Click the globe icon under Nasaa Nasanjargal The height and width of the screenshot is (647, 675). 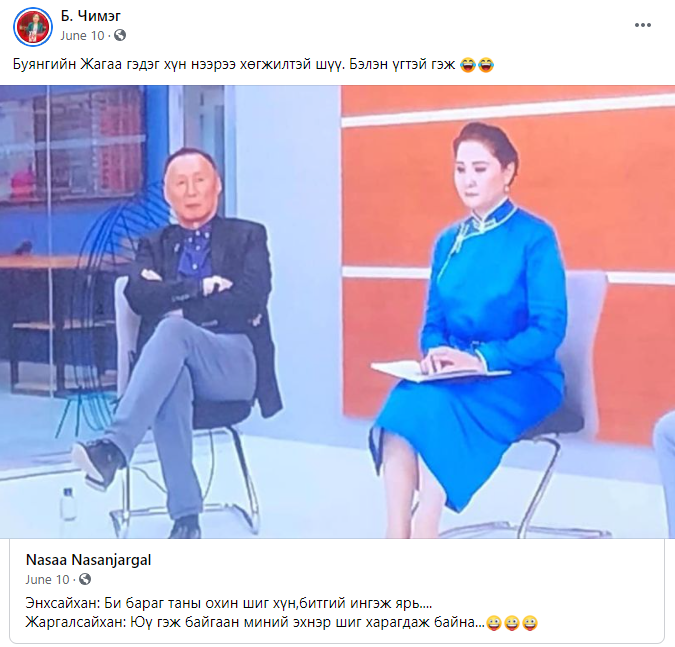[85, 579]
